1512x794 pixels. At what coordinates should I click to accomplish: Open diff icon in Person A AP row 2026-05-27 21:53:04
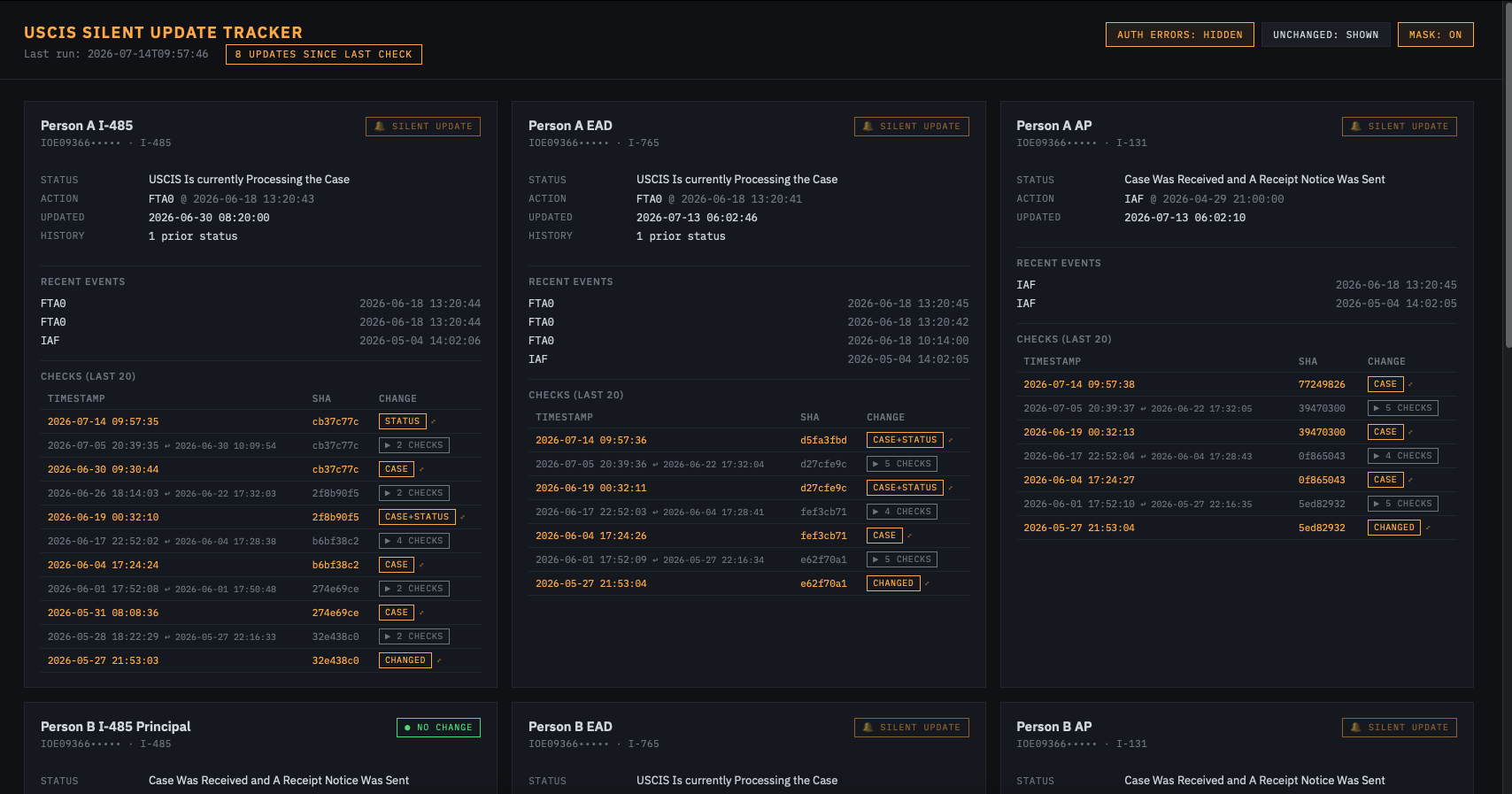pos(1427,528)
